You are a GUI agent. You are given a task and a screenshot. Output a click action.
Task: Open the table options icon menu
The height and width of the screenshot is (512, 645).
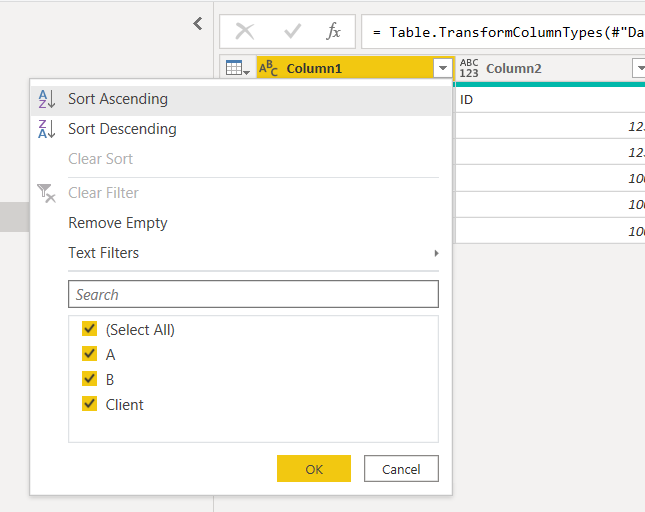pos(237,68)
